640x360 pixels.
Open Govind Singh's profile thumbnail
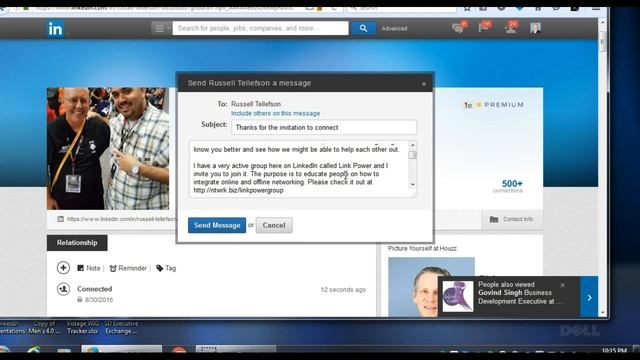coord(458,297)
